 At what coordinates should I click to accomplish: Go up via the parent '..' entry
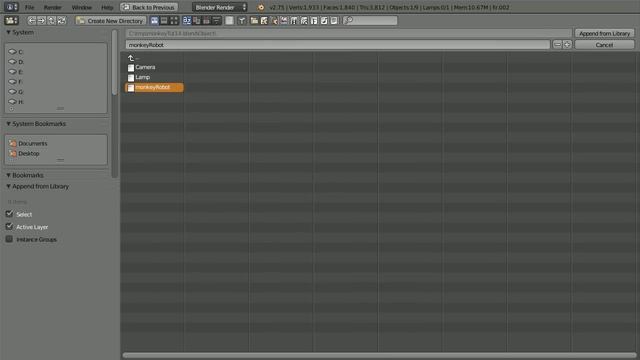pos(133,58)
